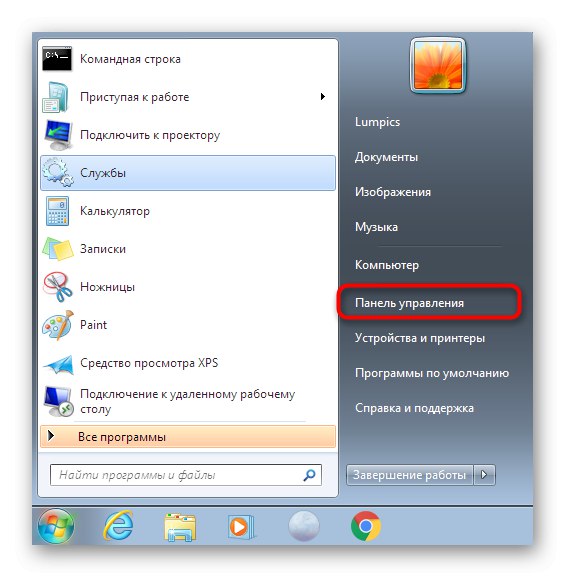This screenshot has height=577, width=565.
Task: Launch Калькулятор via its icon
Action: [57, 211]
